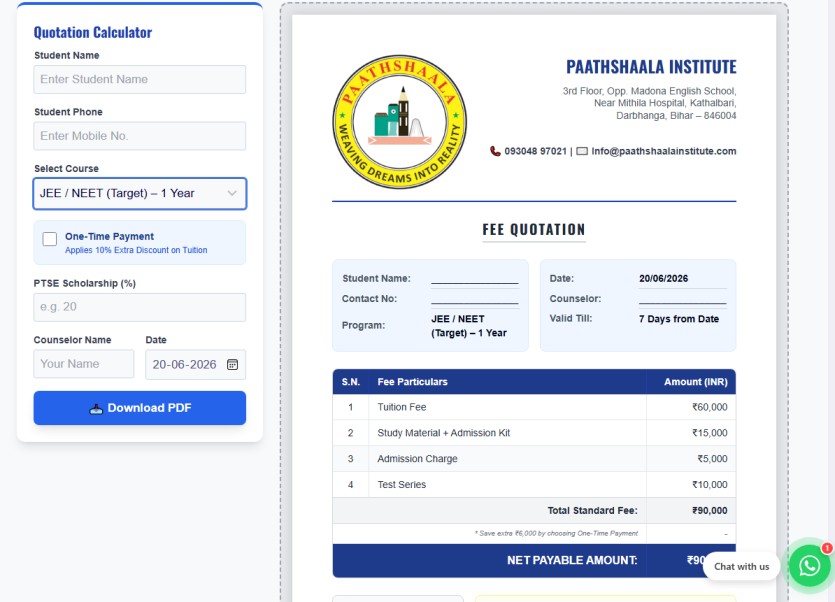Image resolution: width=835 pixels, height=602 pixels.
Task: Click the NET PAYABLE AMOUNT label
Action: 572,560
